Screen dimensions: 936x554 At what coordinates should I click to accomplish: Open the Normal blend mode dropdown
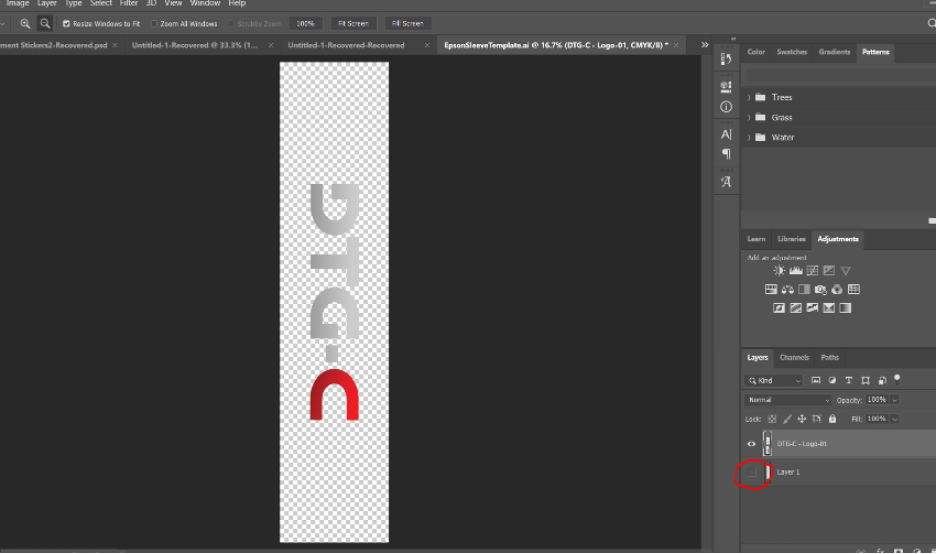[788, 400]
